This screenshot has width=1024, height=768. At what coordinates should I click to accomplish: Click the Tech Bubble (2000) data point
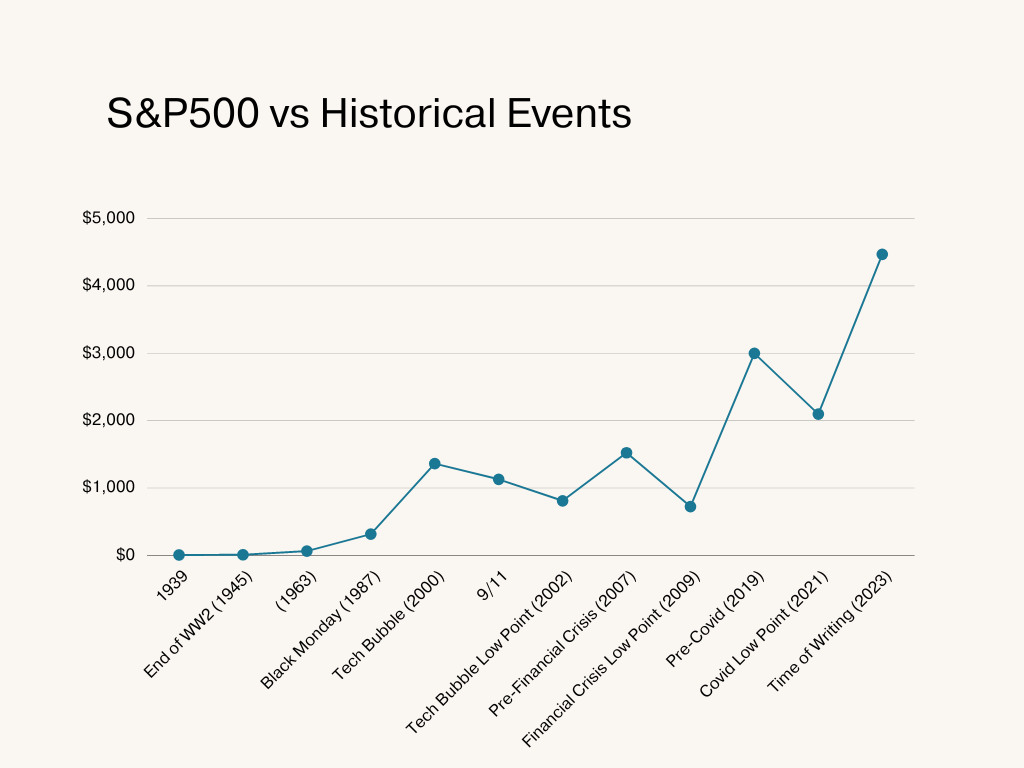pyautogui.click(x=435, y=464)
